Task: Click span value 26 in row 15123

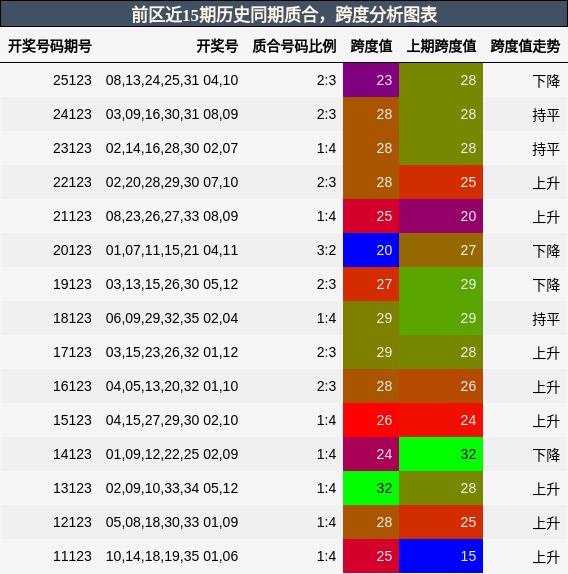Action: (x=371, y=420)
